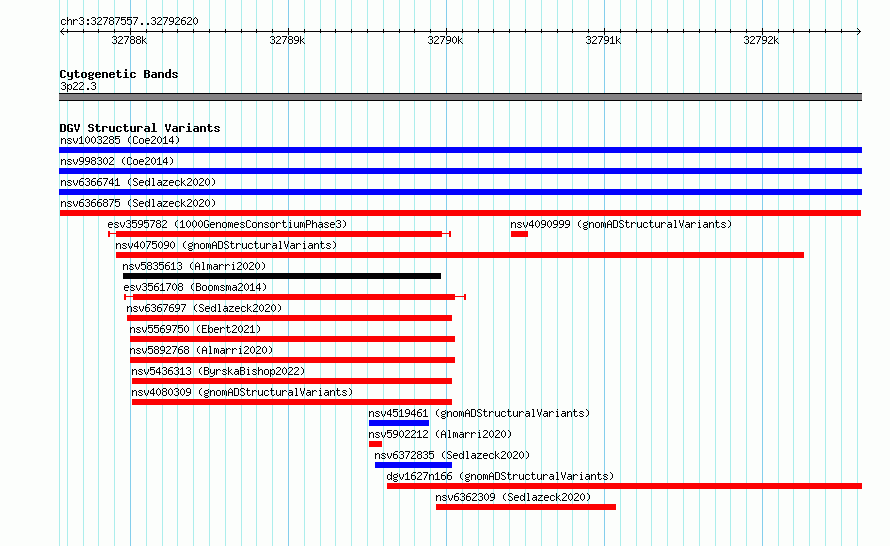Open nsv6362309 (Sedlazeck2020) label

513,497
